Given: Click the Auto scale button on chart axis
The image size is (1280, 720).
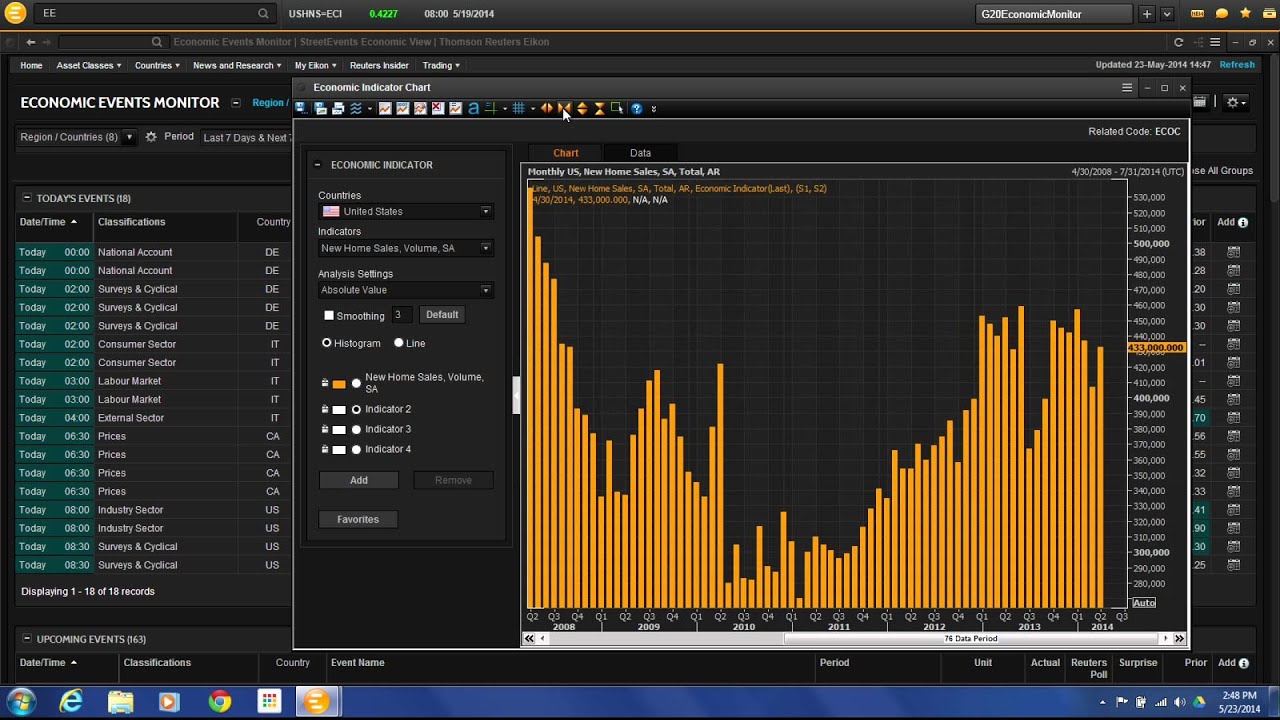Looking at the screenshot, I should pyautogui.click(x=1144, y=603).
